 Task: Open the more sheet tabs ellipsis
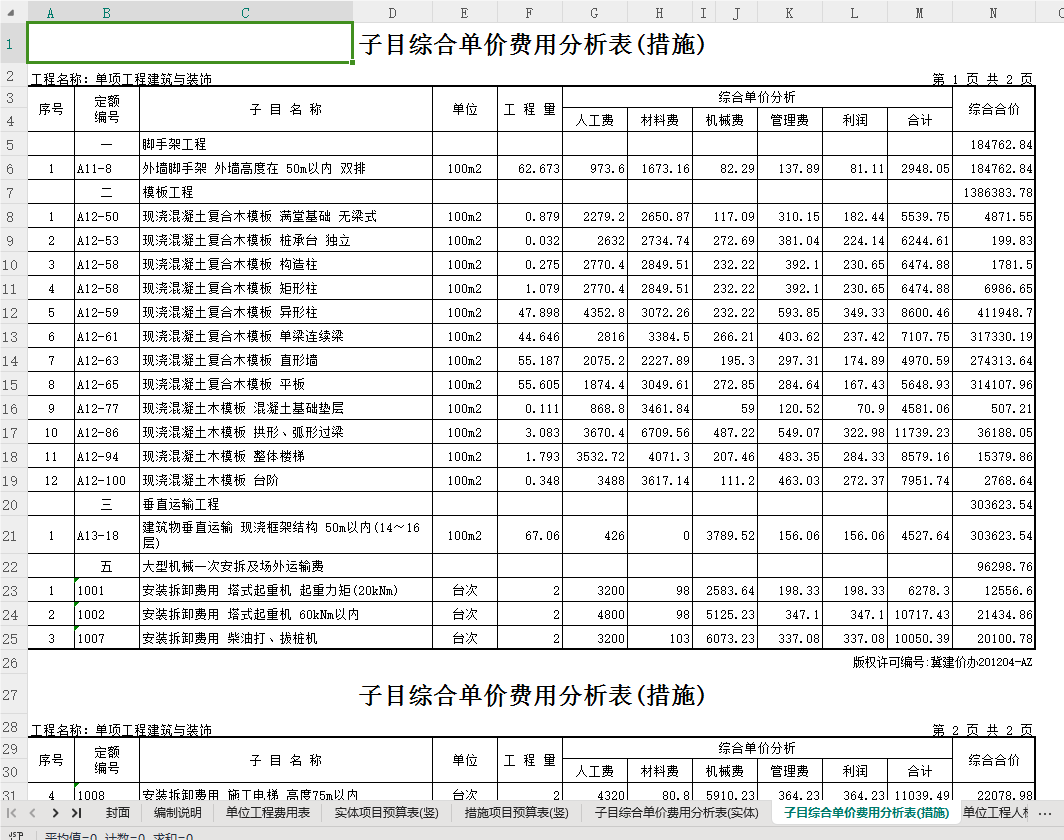(x=1045, y=813)
